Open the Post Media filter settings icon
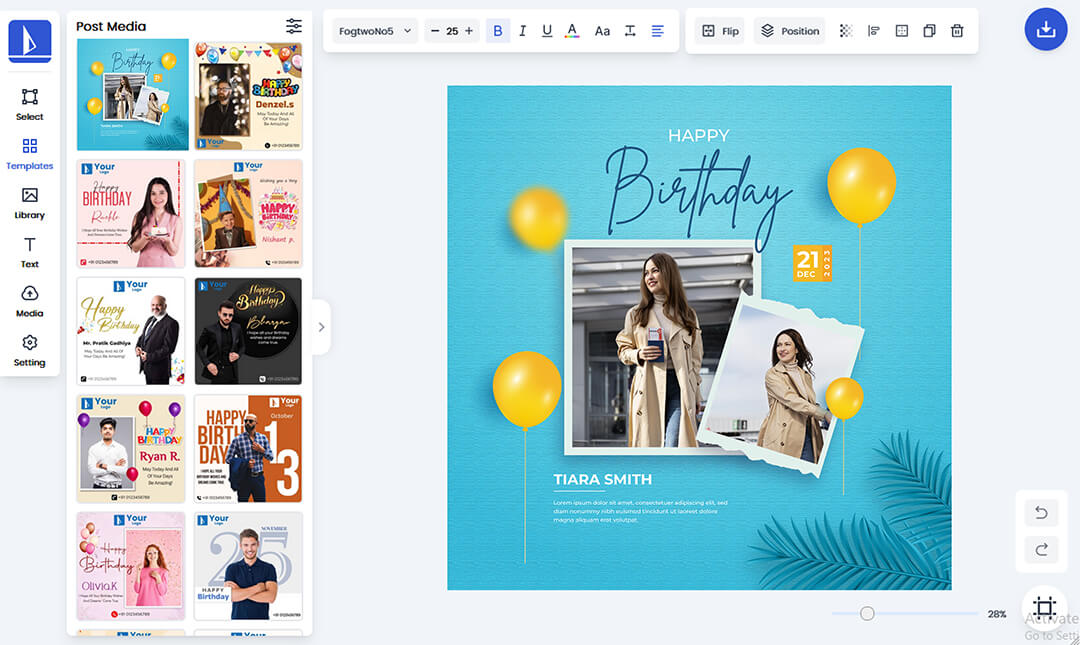The width and height of the screenshot is (1080, 645). coord(293,26)
